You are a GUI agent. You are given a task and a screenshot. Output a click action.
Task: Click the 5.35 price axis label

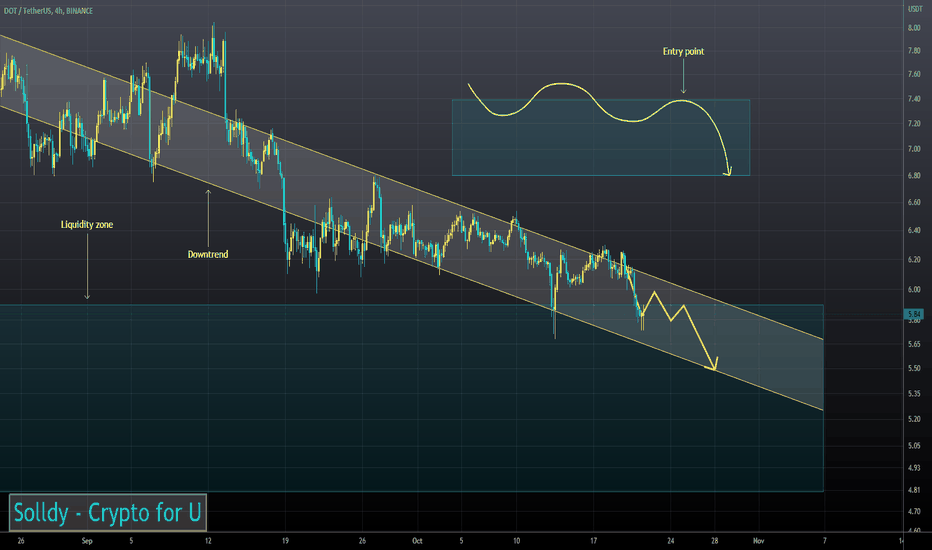914,394
